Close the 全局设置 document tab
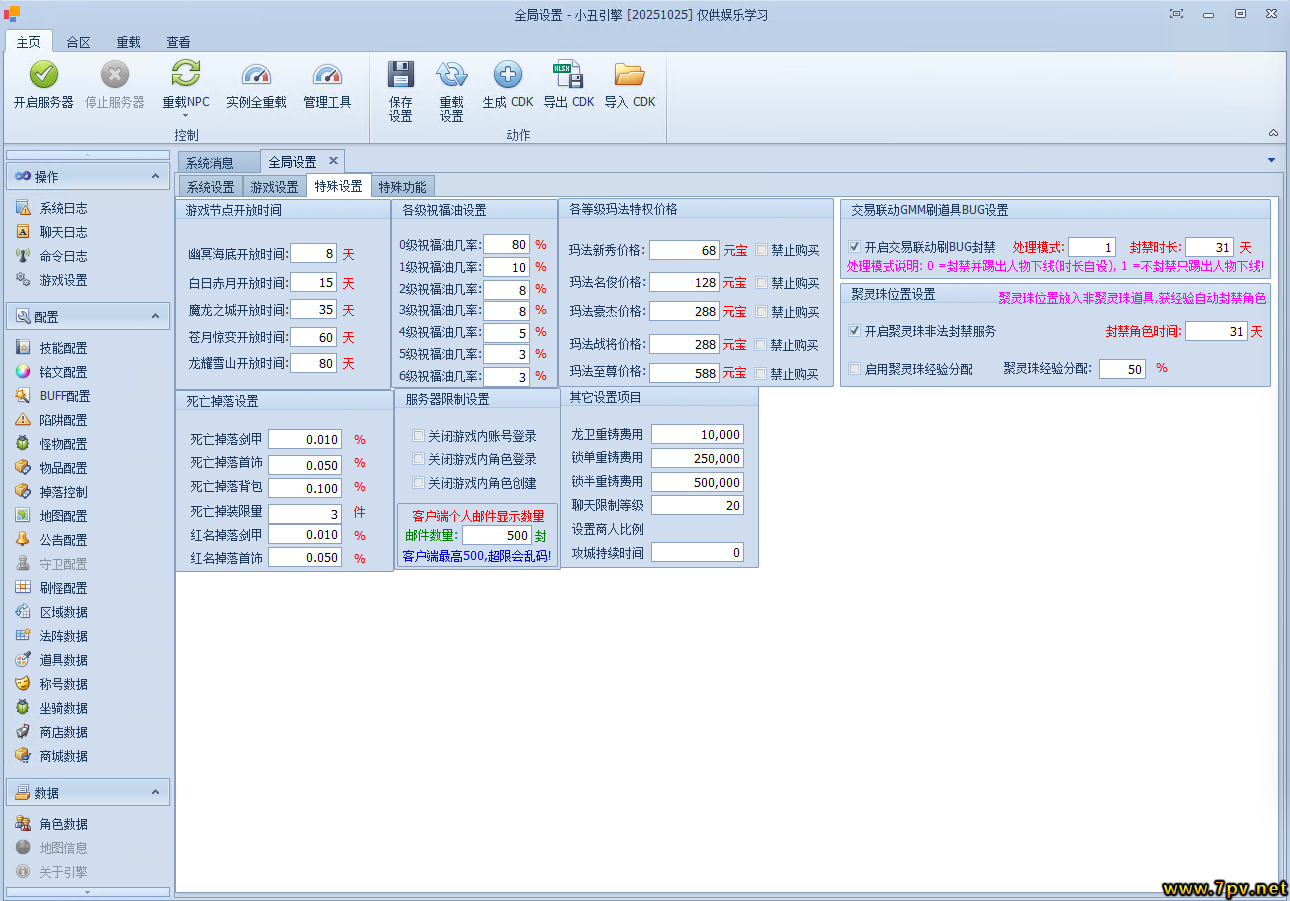 (x=333, y=161)
